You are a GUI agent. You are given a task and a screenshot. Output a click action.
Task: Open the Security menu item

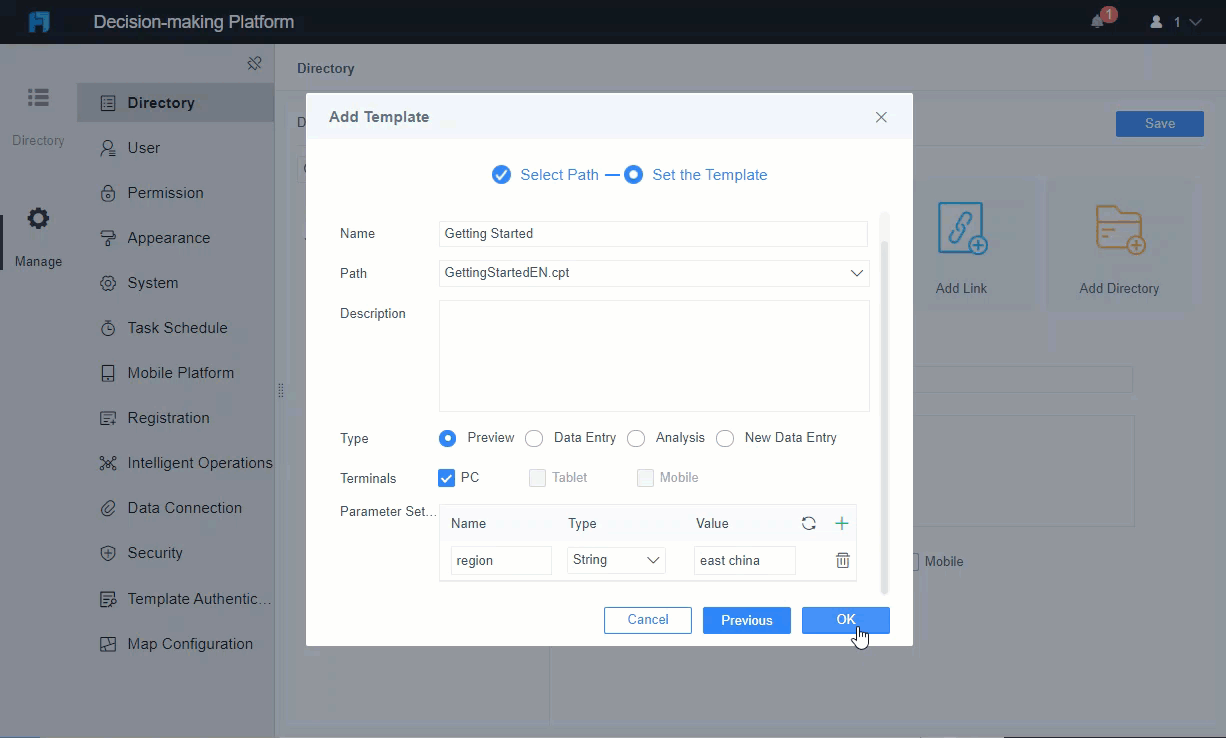pyautogui.click(x=175, y=553)
